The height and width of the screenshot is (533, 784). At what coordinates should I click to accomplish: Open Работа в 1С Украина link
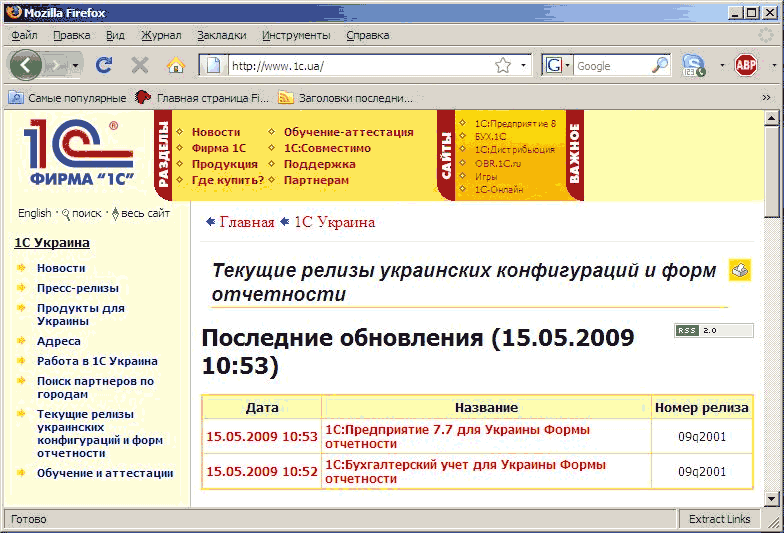(97, 361)
